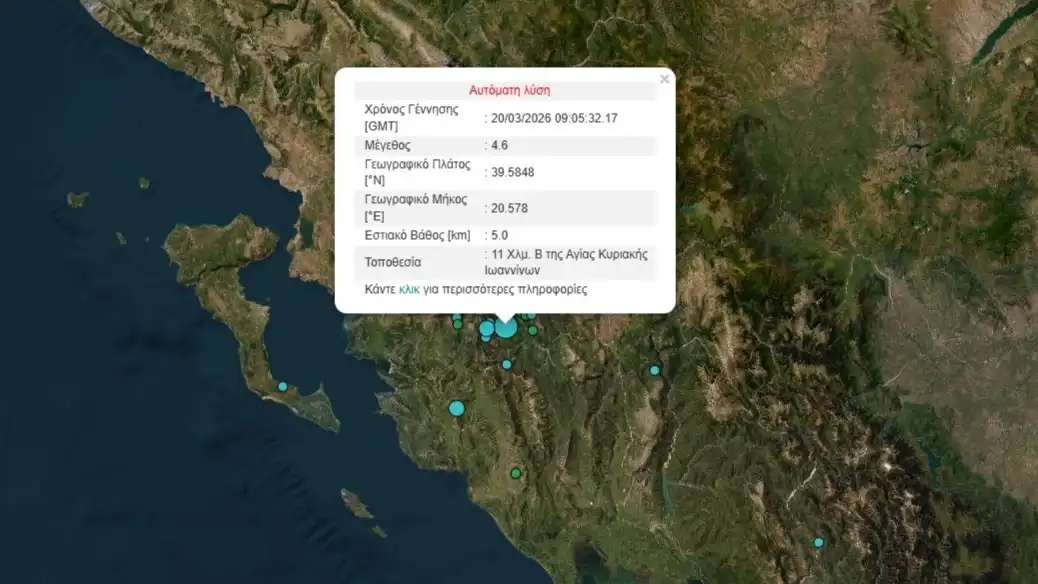Click the small Paxos island south of Corfu
Screen dimensions: 1038x584
point(357,503)
